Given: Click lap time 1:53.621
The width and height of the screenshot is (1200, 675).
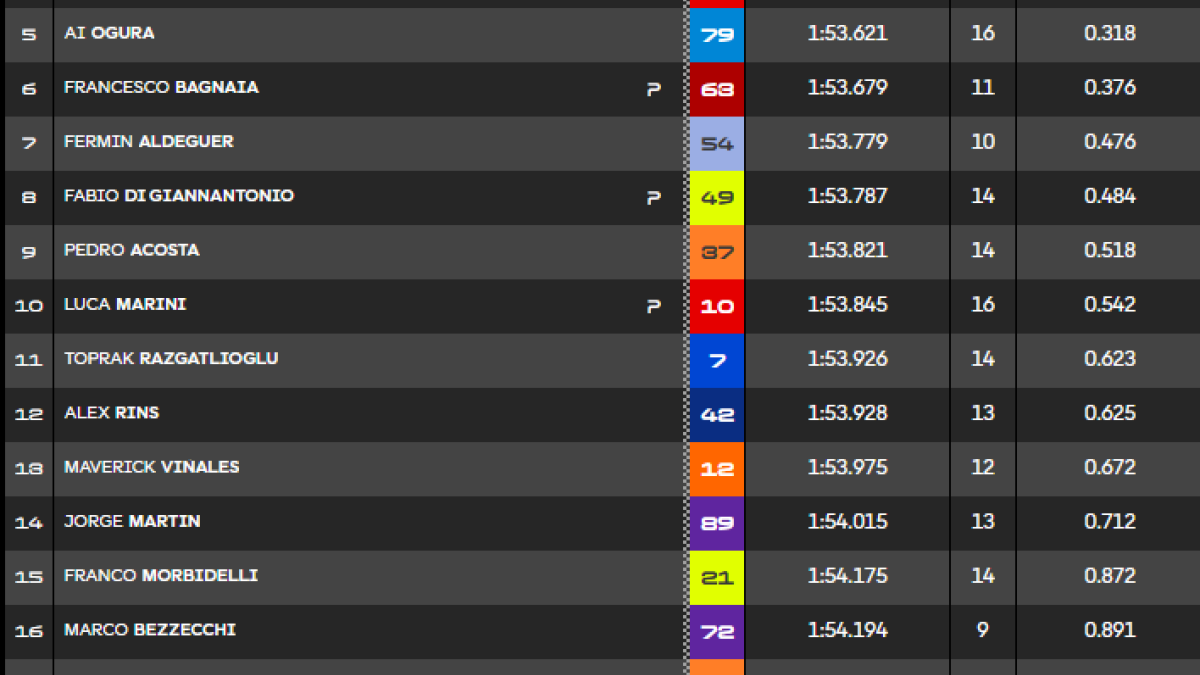Looking at the screenshot, I should (x=847, y=33).
